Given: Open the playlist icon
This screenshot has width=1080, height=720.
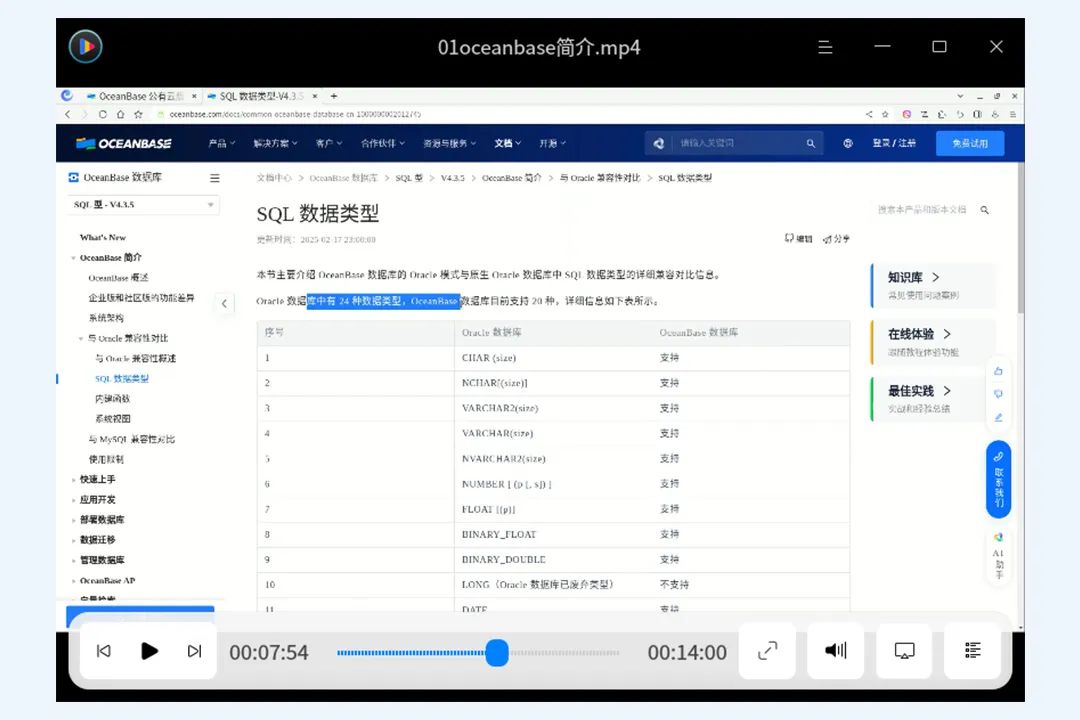Looking at the screenshot, I should coord(973,650).
